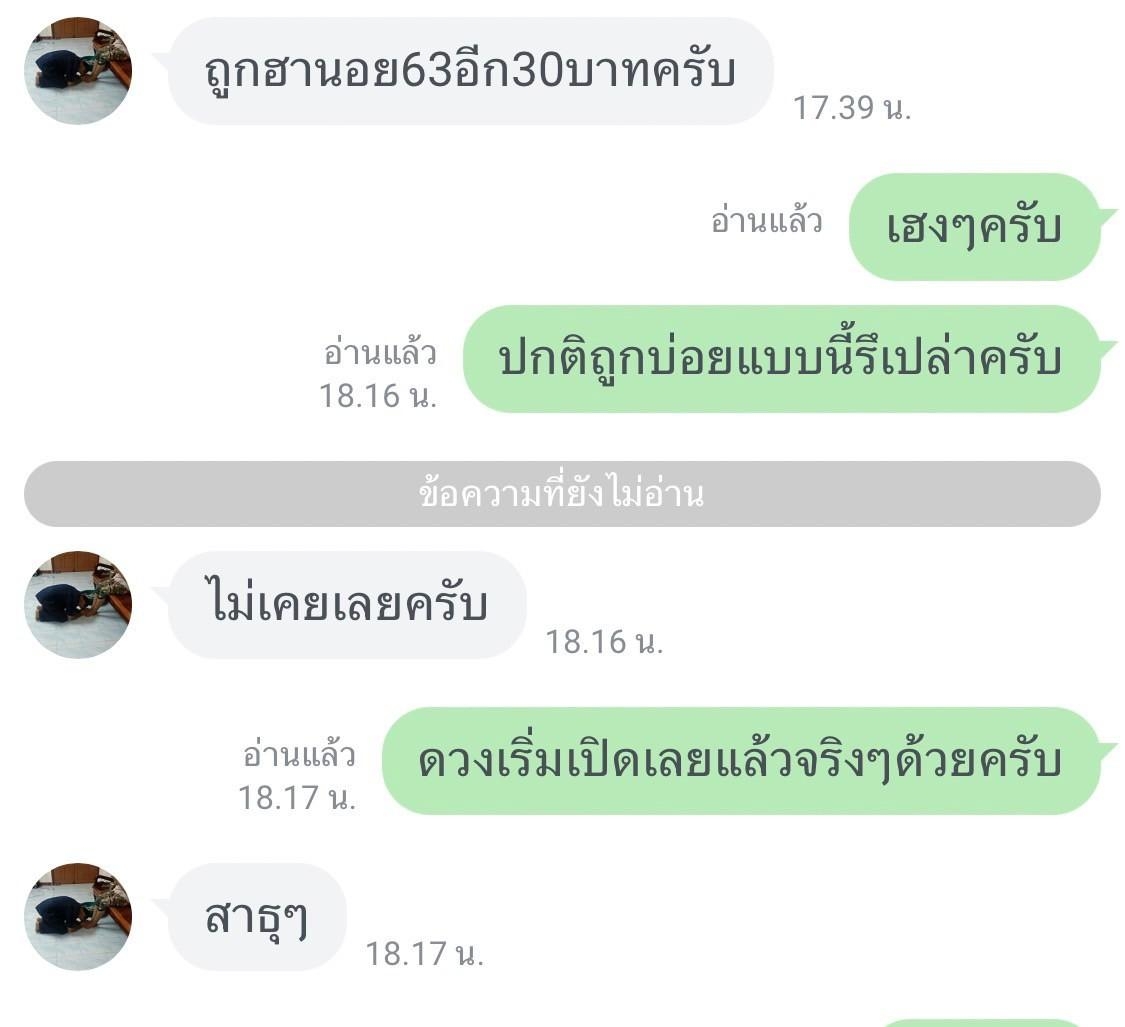Tap the profile picture beside สาธุๆ

coord(78,916)
